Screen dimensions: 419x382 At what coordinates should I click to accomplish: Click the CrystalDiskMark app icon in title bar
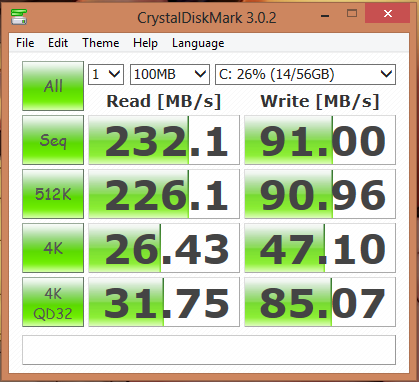point(19,17)
